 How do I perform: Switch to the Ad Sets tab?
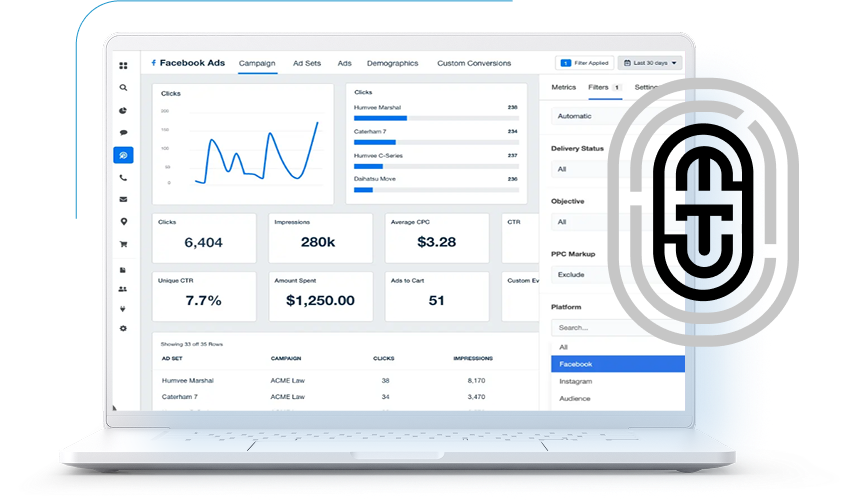pos(307,63)
